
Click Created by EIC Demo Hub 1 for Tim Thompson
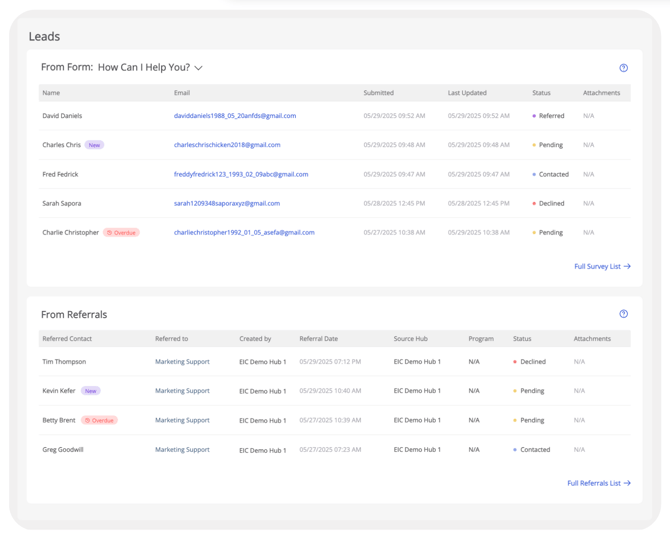(263, 362)
